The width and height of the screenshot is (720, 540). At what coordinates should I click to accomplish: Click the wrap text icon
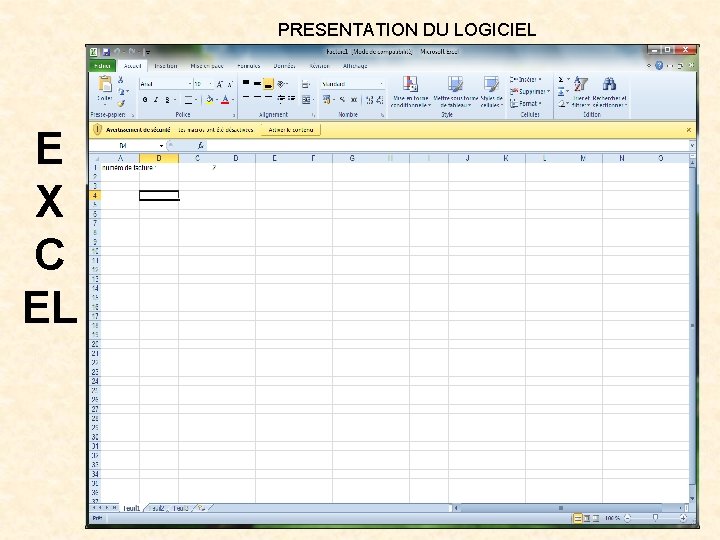(305, 84)
